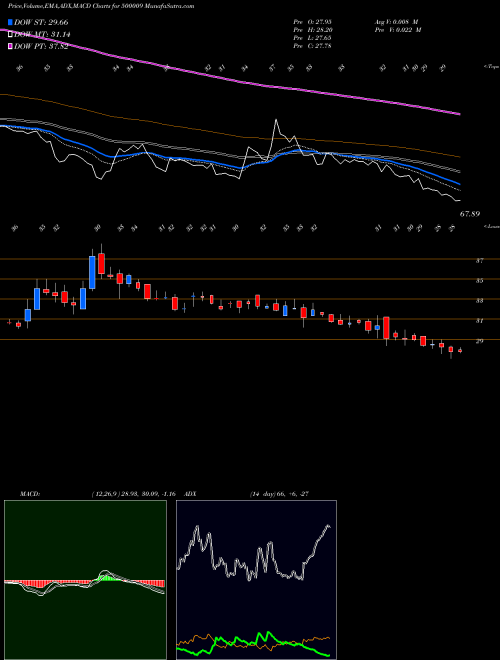Click the purple DOW PT legend swatch
Image resolution: width=500 pixels, height=660 pixels.
click(x=10, y=46)
